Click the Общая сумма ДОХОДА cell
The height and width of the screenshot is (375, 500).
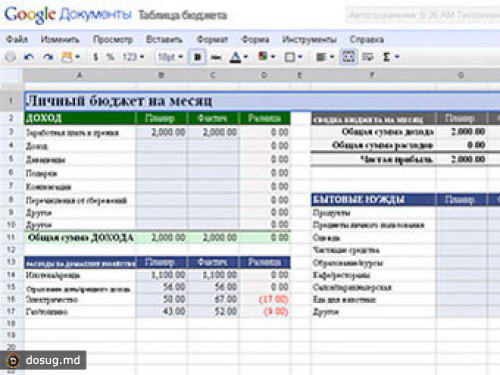pos(80,237)
